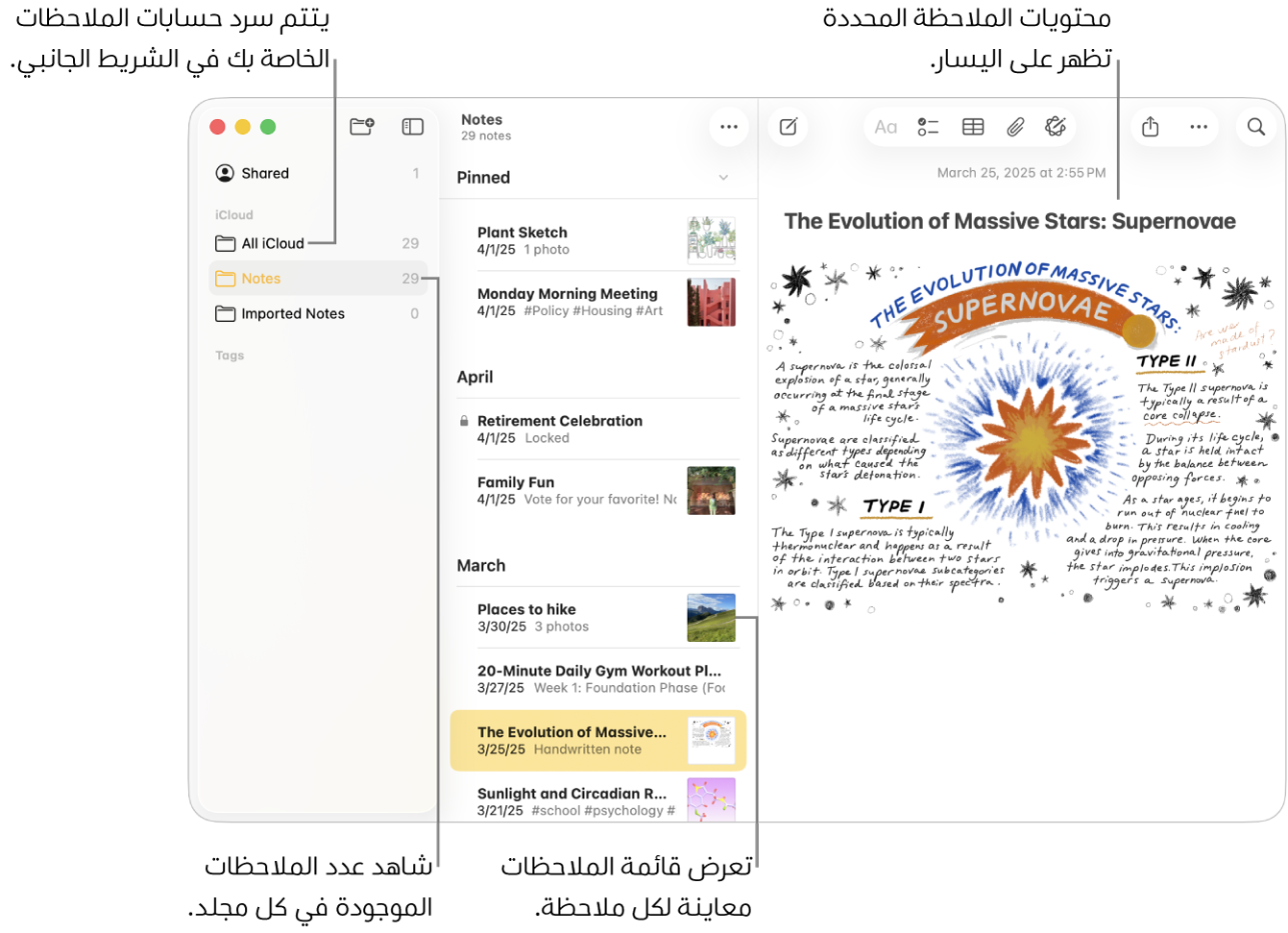
Task: Toggle the sidebar visibility button
Action: 413,127
